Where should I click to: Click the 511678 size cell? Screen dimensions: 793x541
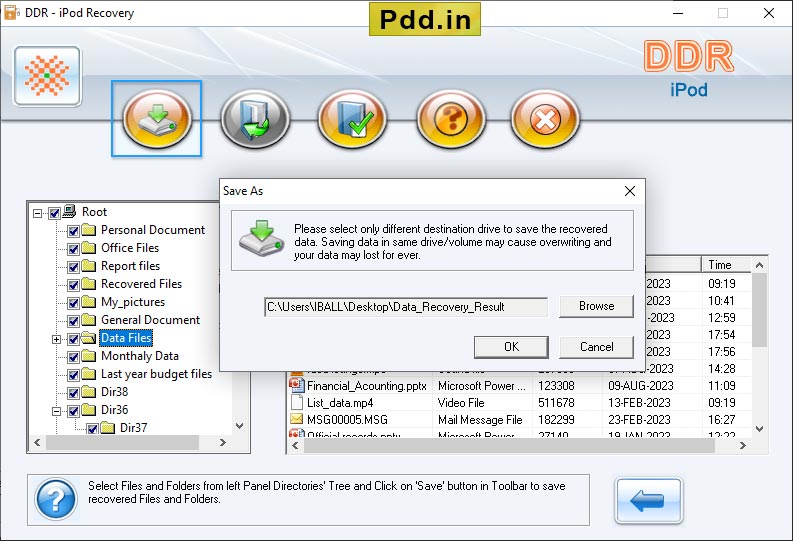coord(556,402)
